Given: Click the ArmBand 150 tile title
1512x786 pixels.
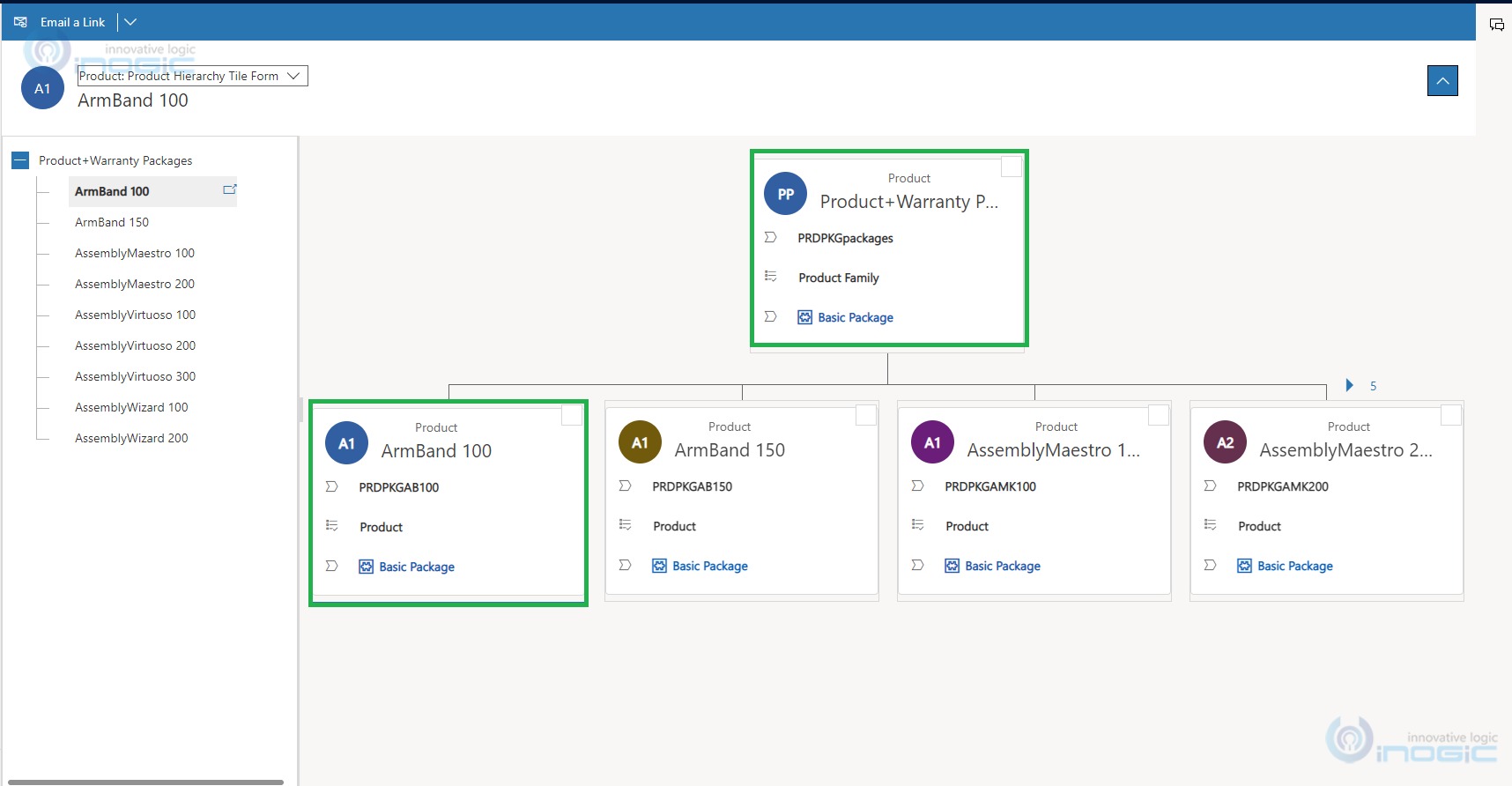Looking at the screenshot, I should [x=730, y=450].
